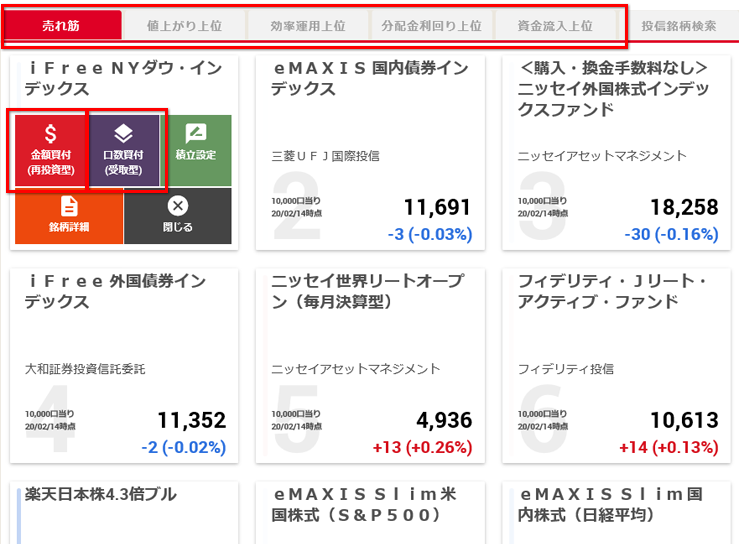The width and height of the screenshot is (739, 546).
Task: Click the price 11,691
Action: [437, 207]
